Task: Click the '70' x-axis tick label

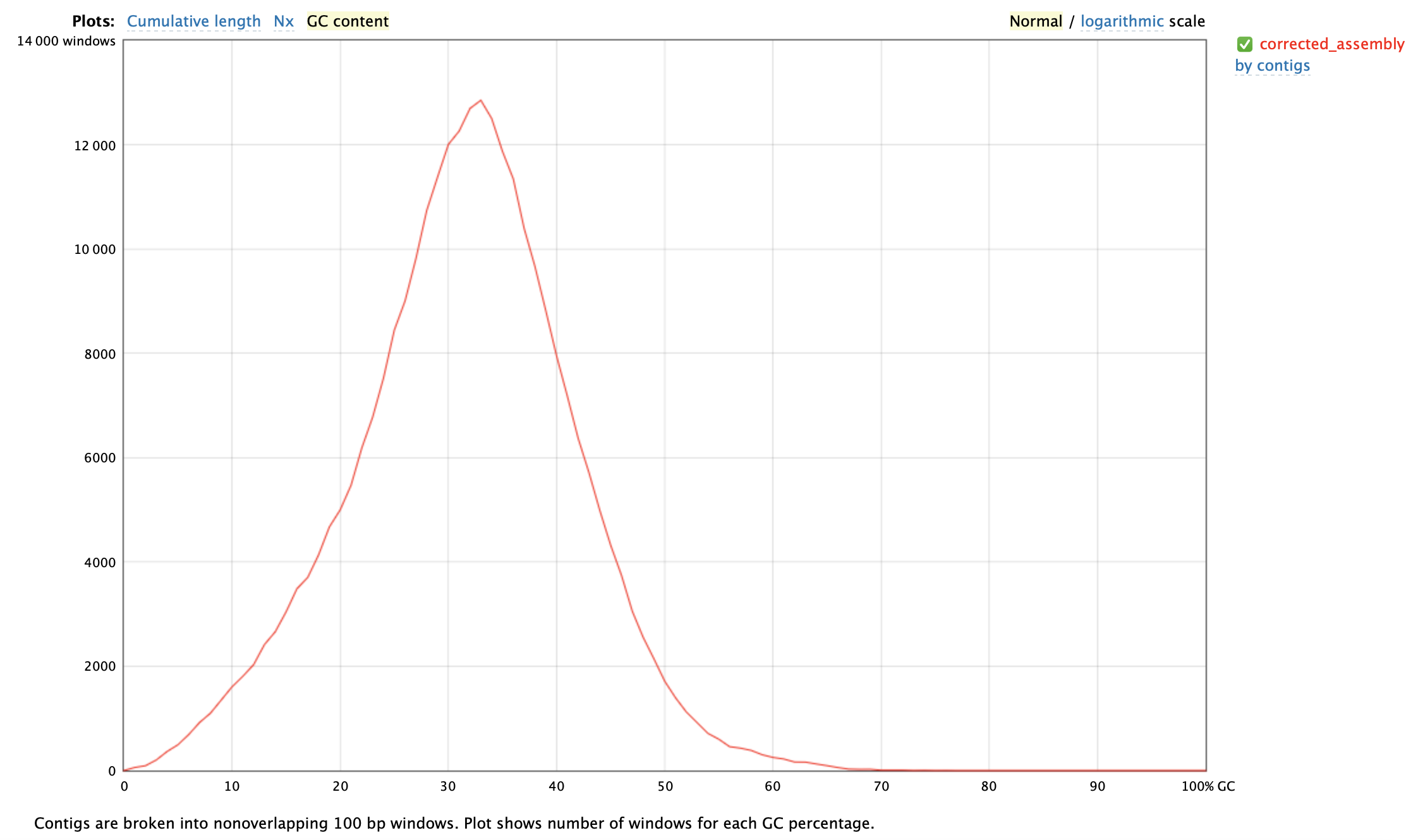Action: click(881, 786)
